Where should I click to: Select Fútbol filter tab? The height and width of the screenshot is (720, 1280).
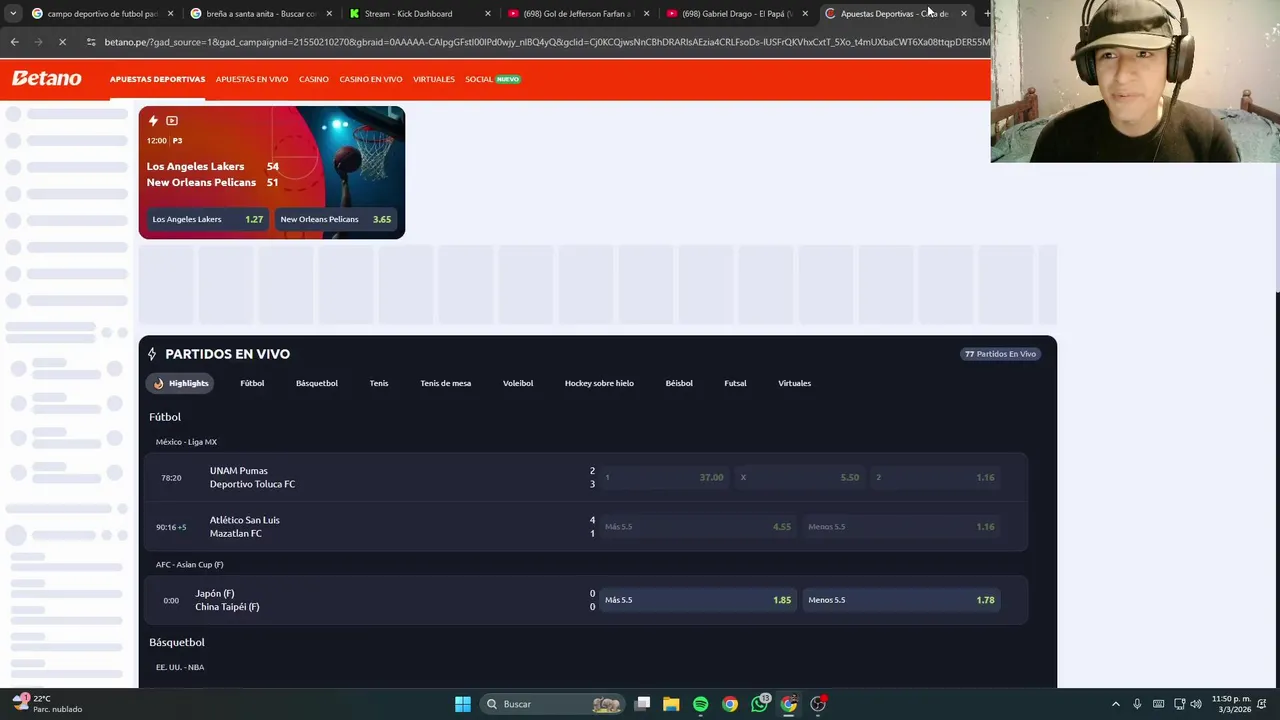(x=252, y=383)
